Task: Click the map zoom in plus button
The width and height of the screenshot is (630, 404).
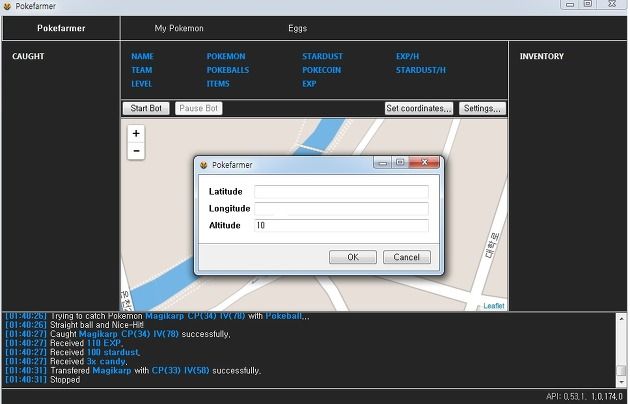Action: [136, 133]
